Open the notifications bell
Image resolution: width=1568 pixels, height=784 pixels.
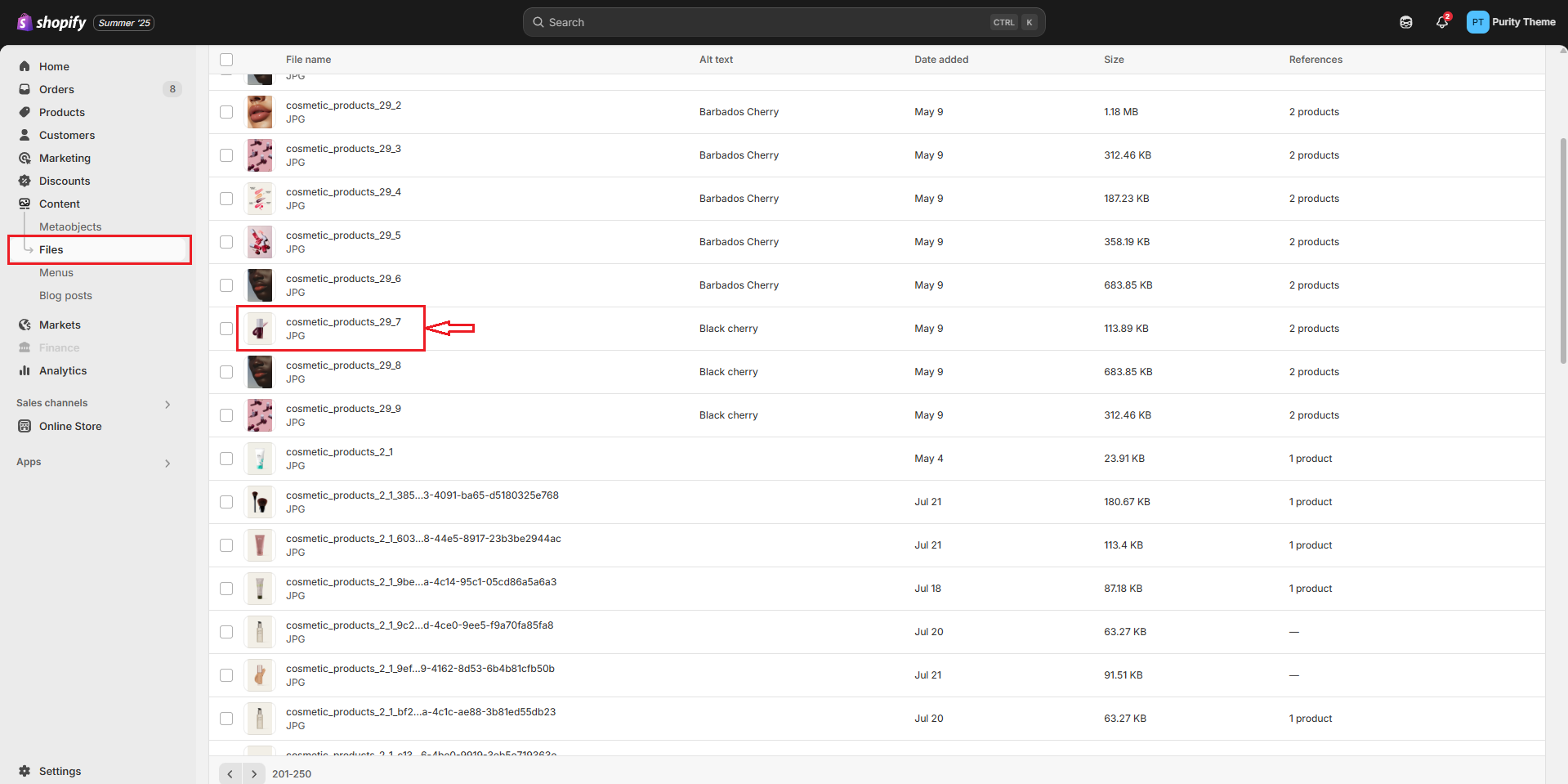pyautogui.click(x=1442, y=22)
